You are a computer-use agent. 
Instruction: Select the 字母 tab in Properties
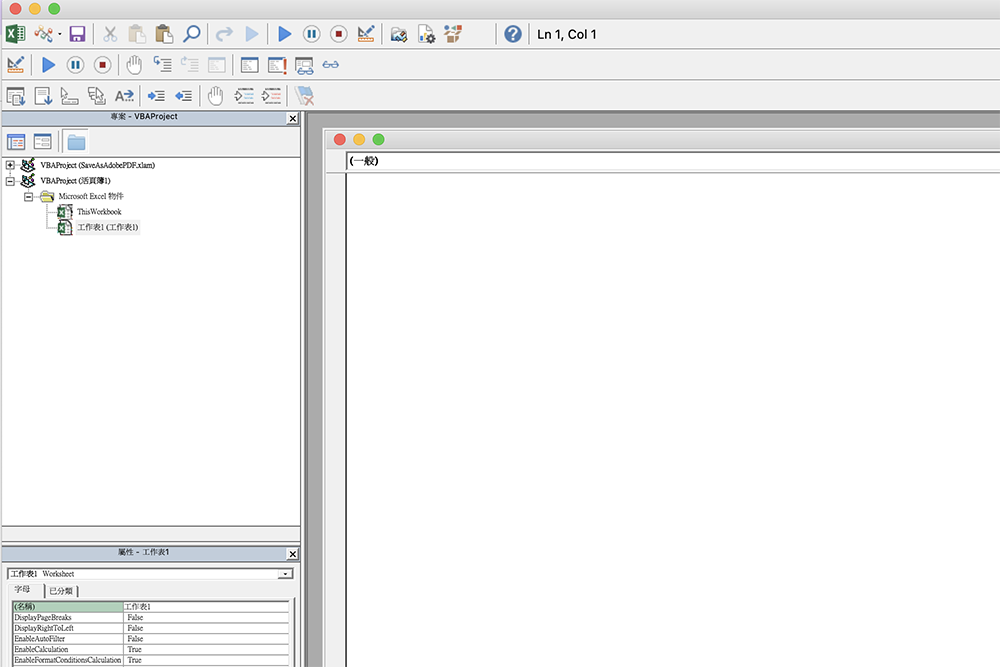[24, 591]
